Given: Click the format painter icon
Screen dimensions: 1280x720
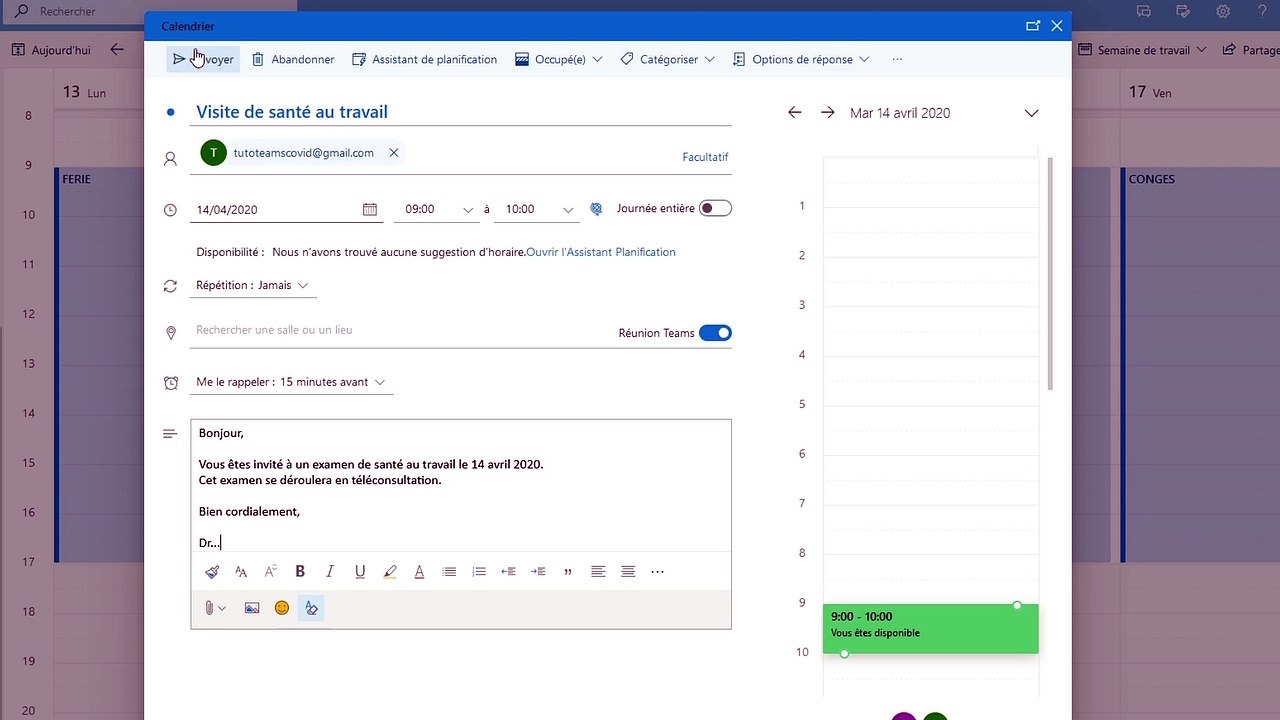Looking at the screenshot, I should pyautogui.click(x=212, y=572).
